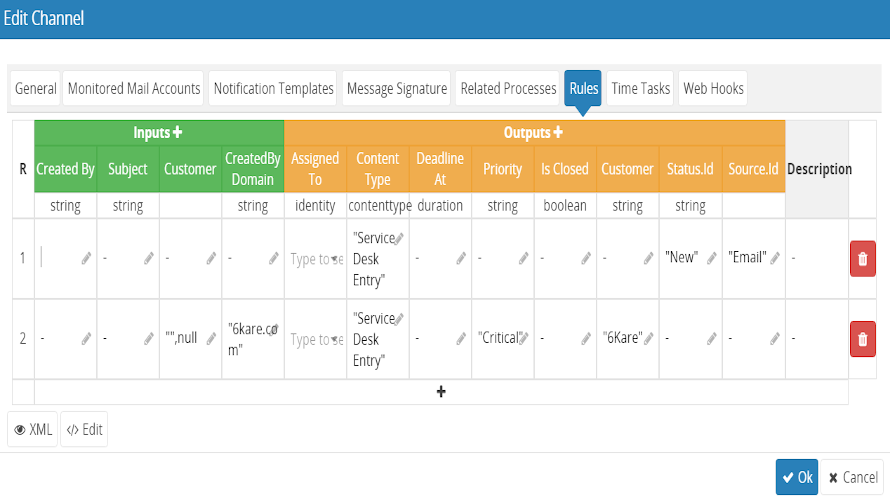Cancel editing the channel
The width and height of the screenshot is (890, 500).
pyautogui.click(x=853, y=478)
